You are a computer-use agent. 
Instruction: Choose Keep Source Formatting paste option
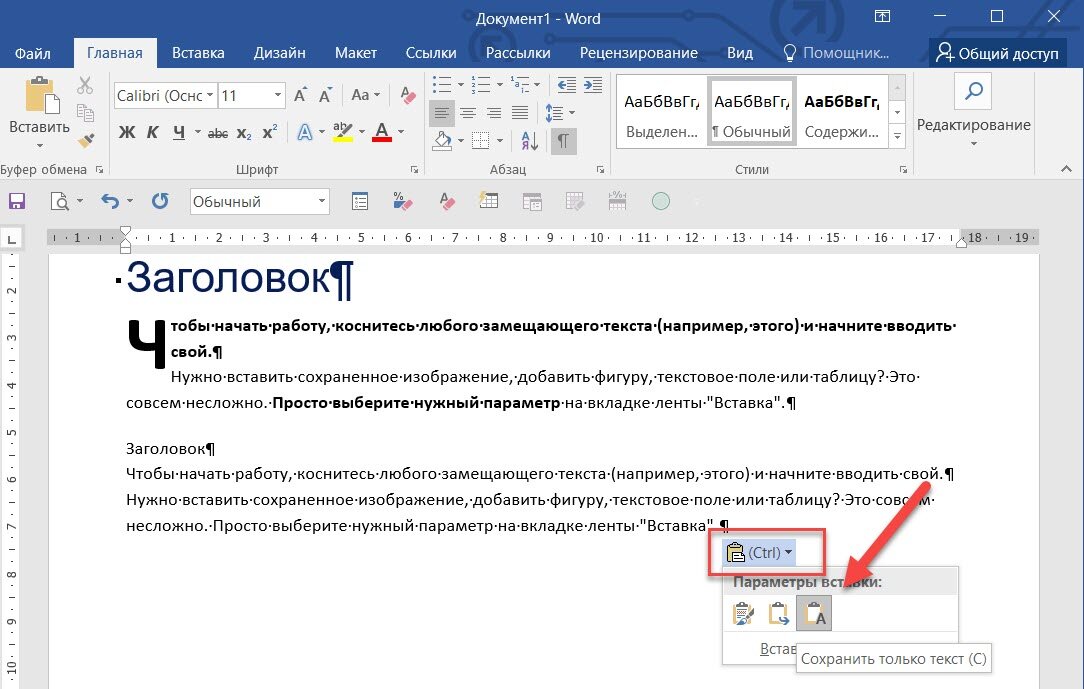[x=742, y=614]
